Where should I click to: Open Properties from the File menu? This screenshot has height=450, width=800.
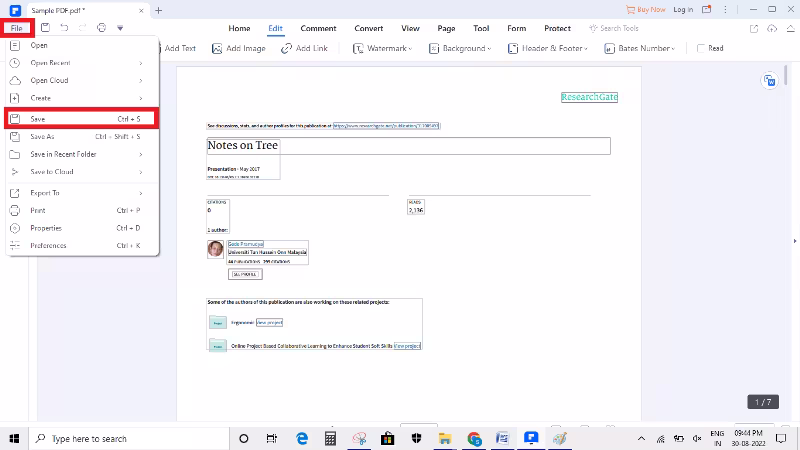82,228
